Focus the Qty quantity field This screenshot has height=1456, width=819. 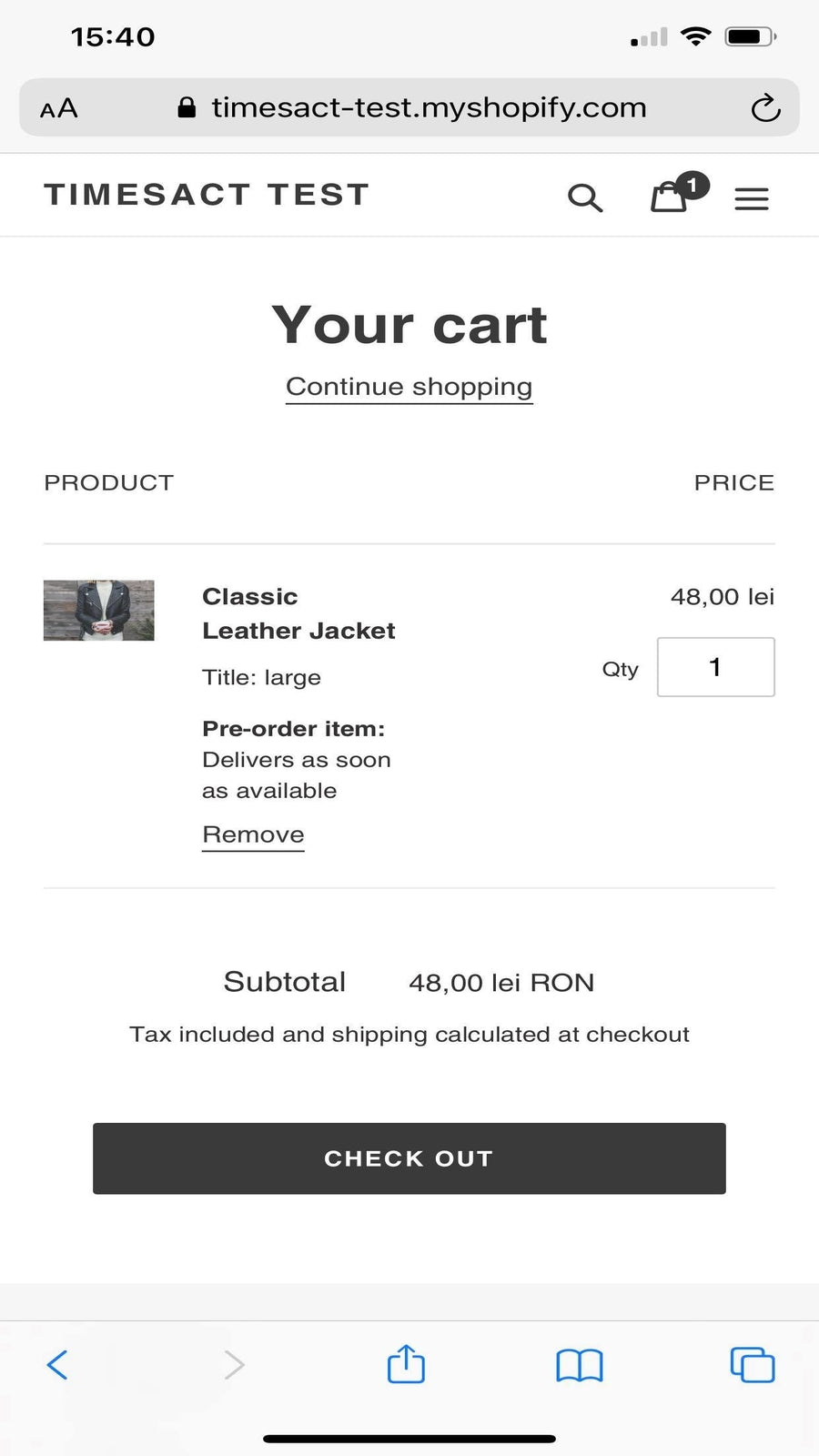click(x=715, y=667)
